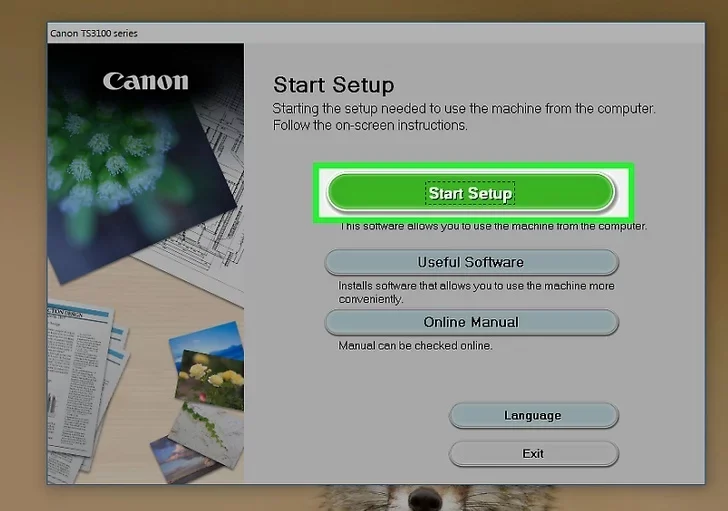Click 'Follow the on-screen instructions.' text

coord(370,125)
